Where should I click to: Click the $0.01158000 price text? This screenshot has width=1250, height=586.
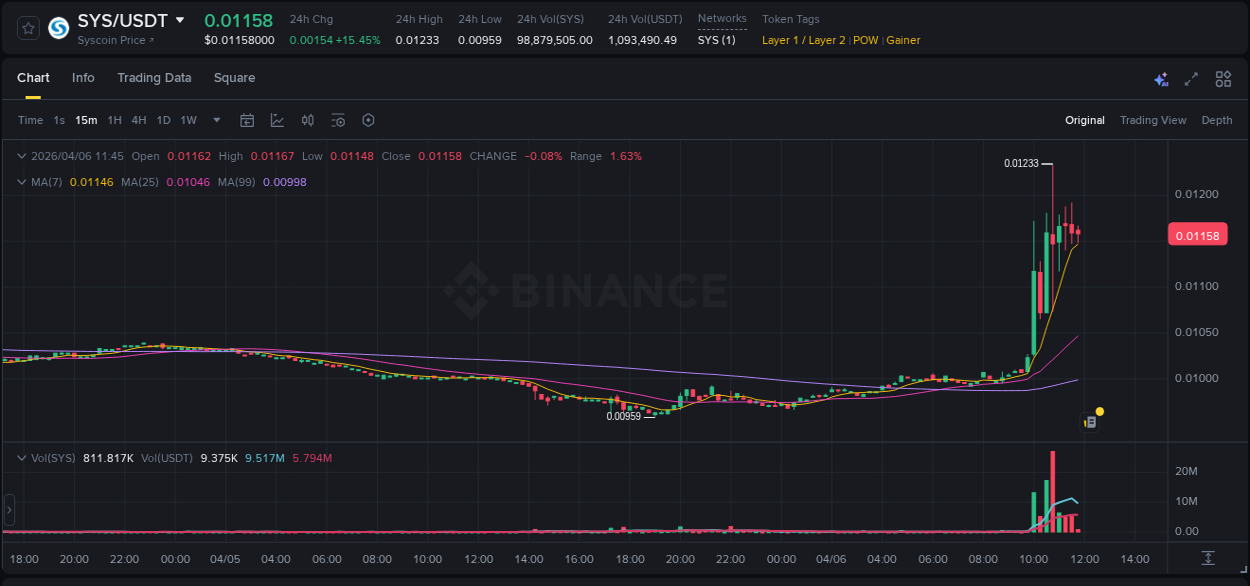point(239,40)
